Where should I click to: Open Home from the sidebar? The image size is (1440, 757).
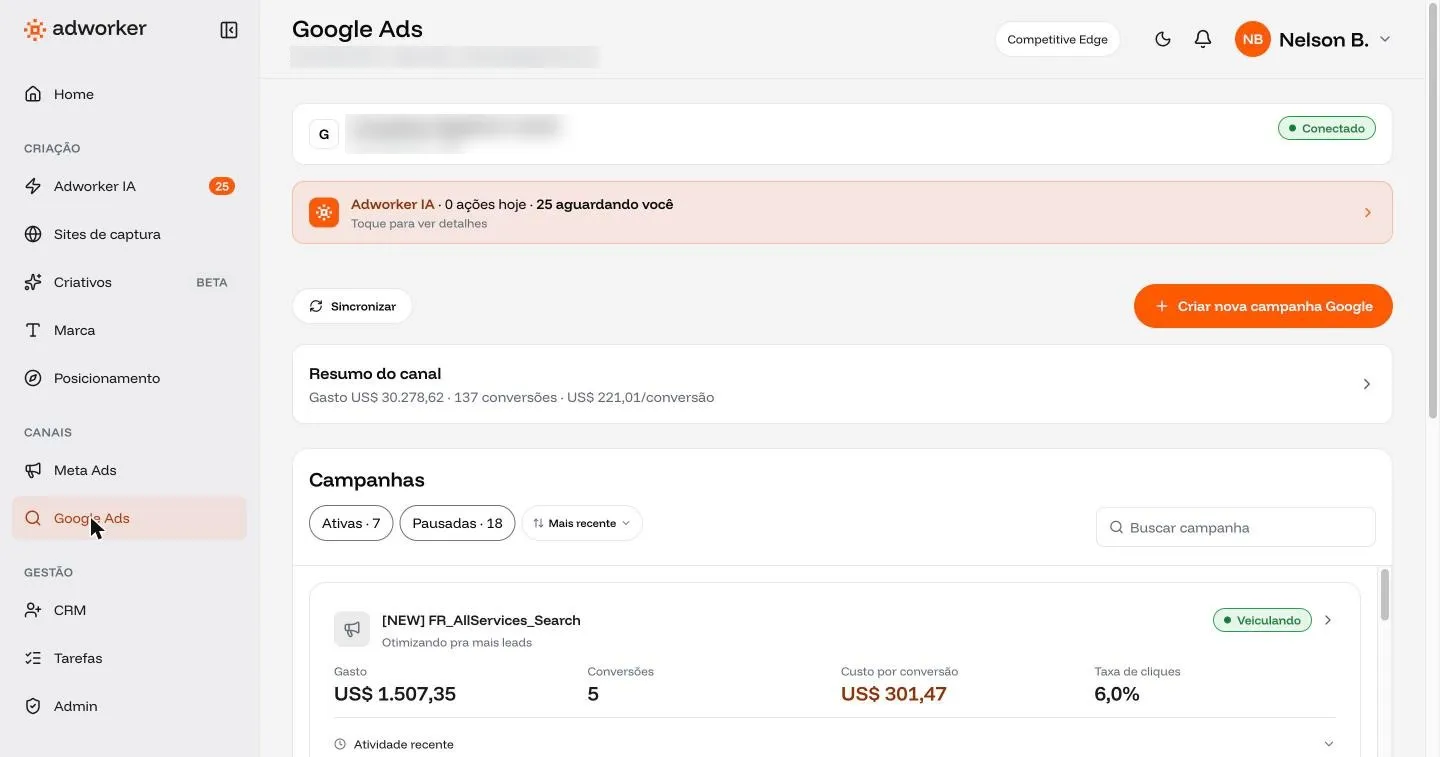pos(129,94)
